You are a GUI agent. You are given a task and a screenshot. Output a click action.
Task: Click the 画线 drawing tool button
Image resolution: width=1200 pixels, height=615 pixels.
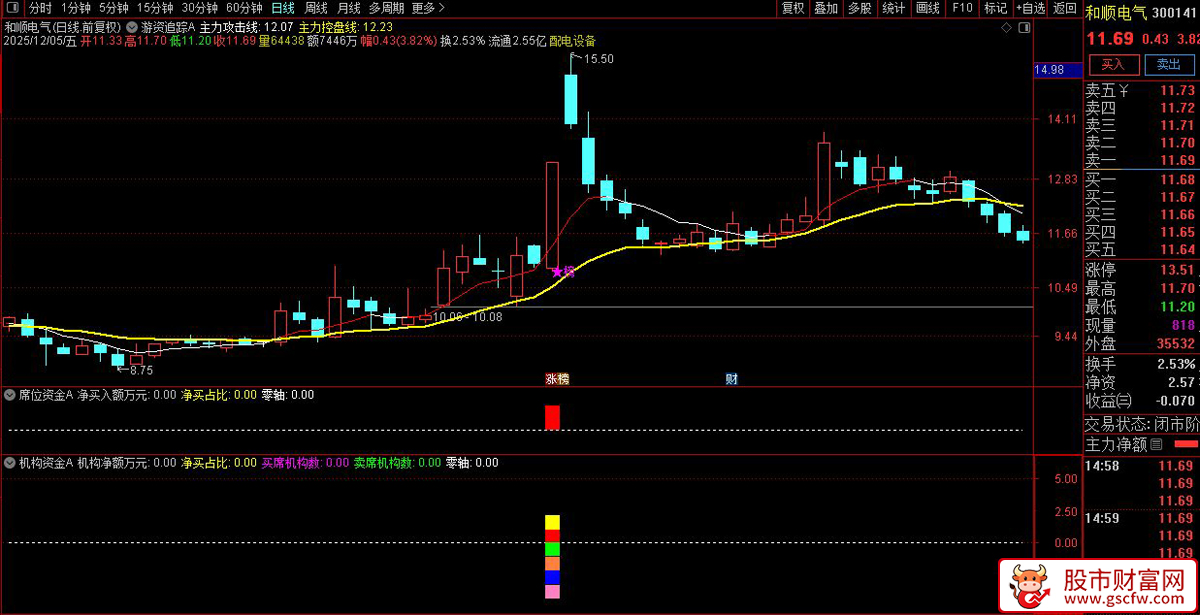pyautogui.click(x=928, y=8)
